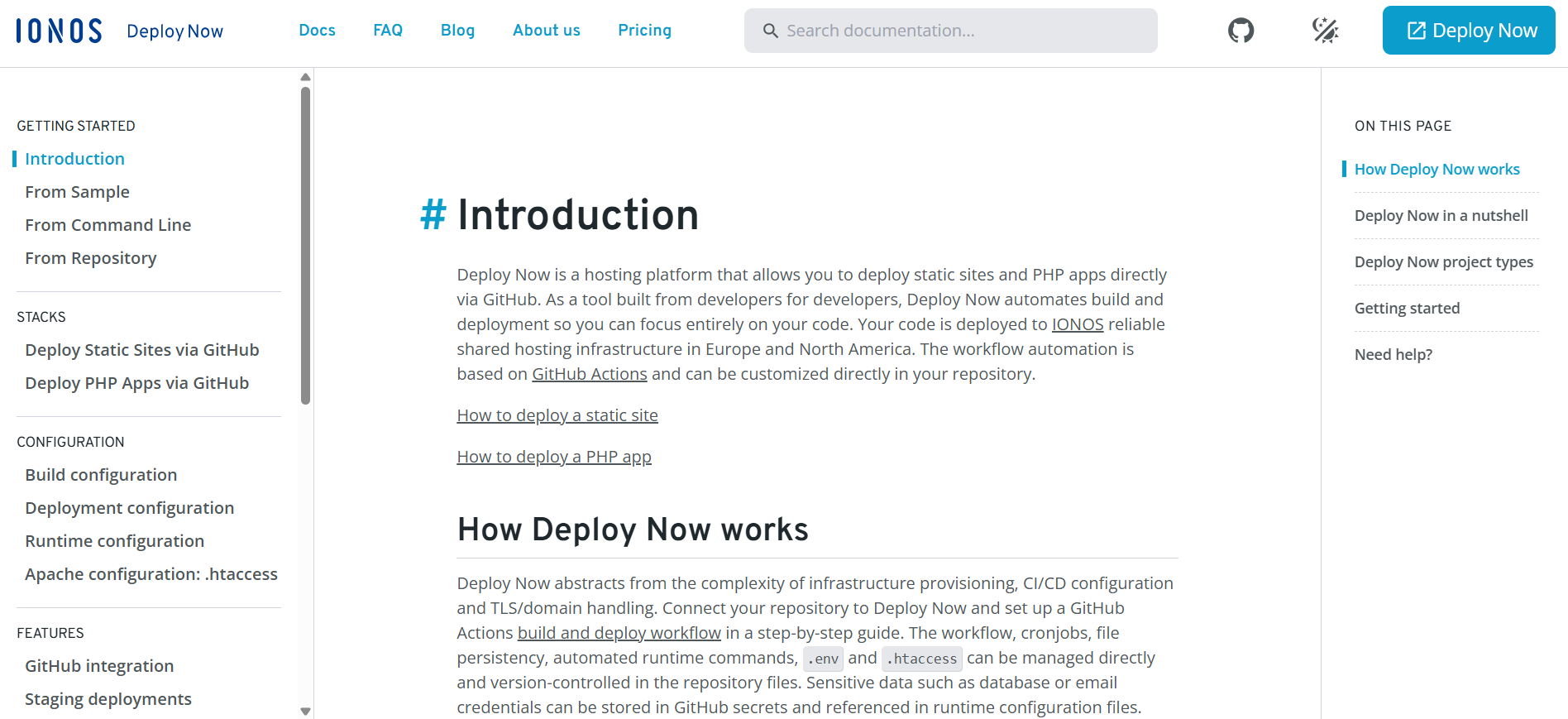Select From Repository in the sidebar
This screenshot has width=1568, height=719.
pos(91,258)
